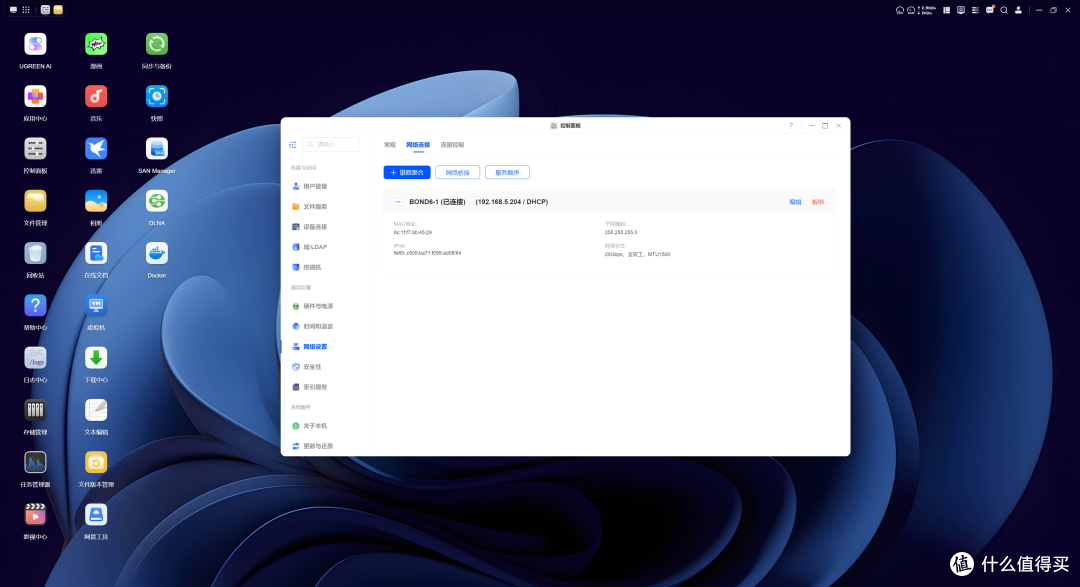Open the Docker desktop icon
This screenshot has height=587, width=1080.
coord(156,254)
